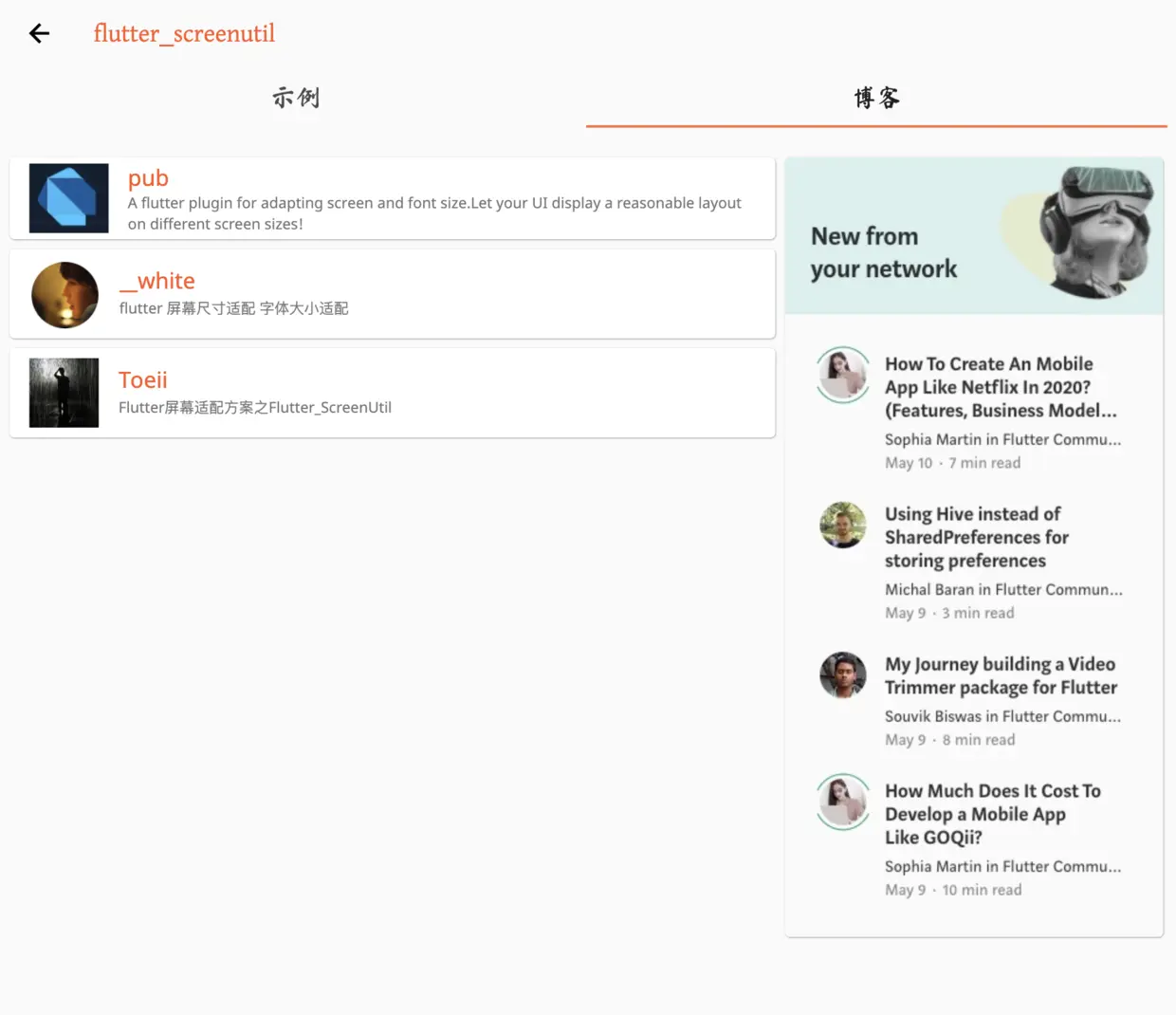This screenshot has width=1176, height=1015.
Task: Switch to the 博客 tab
Action: pos(876,98)
